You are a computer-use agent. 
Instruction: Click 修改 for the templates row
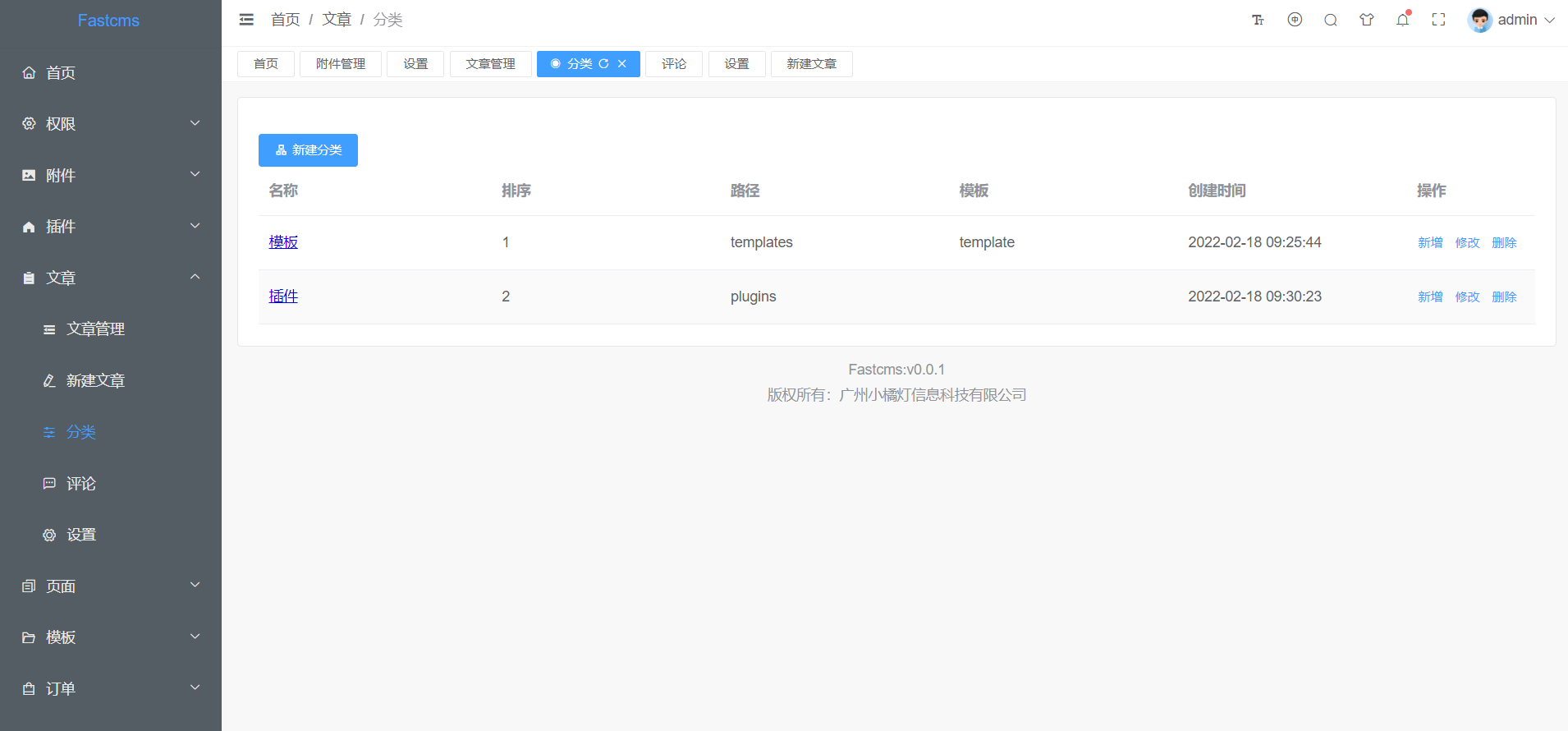tap(1467, 242)
